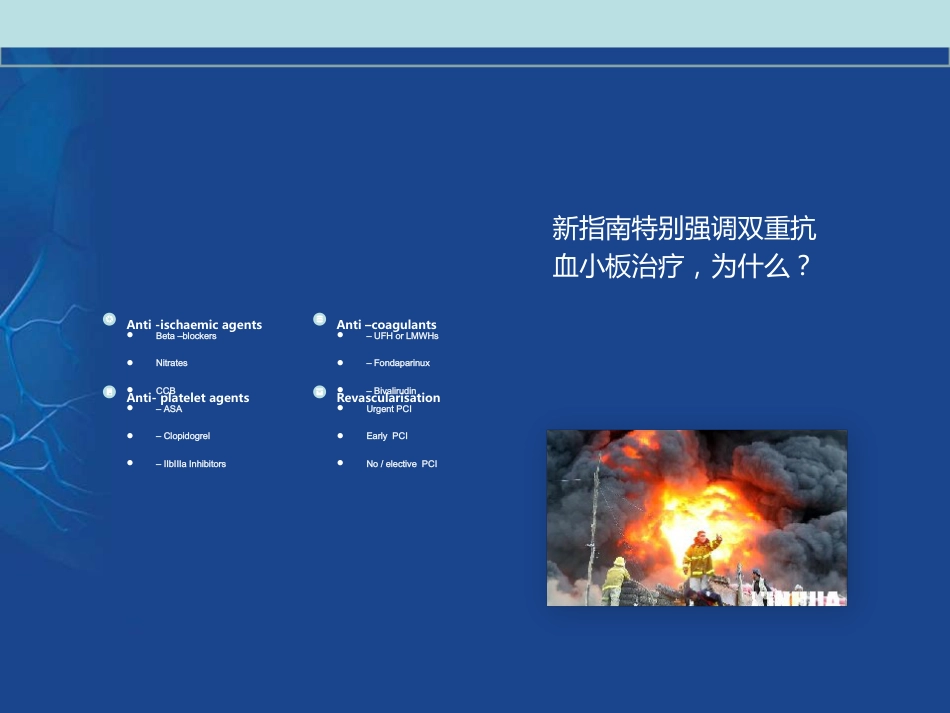
Task: Click the dark blue header bar
Action: coord(475,57)
